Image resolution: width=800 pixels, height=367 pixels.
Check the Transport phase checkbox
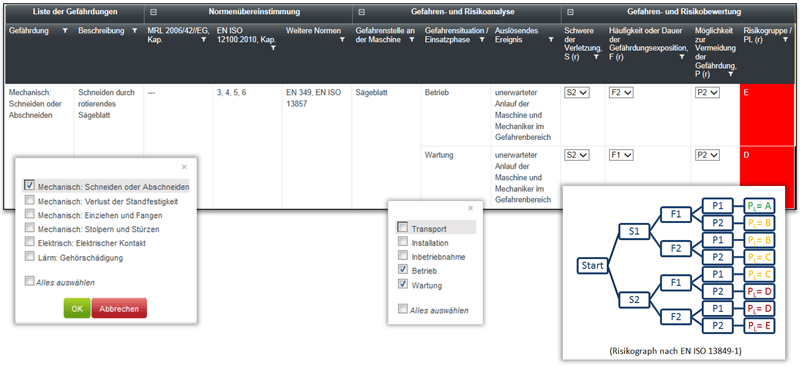[x=403, y=227]
